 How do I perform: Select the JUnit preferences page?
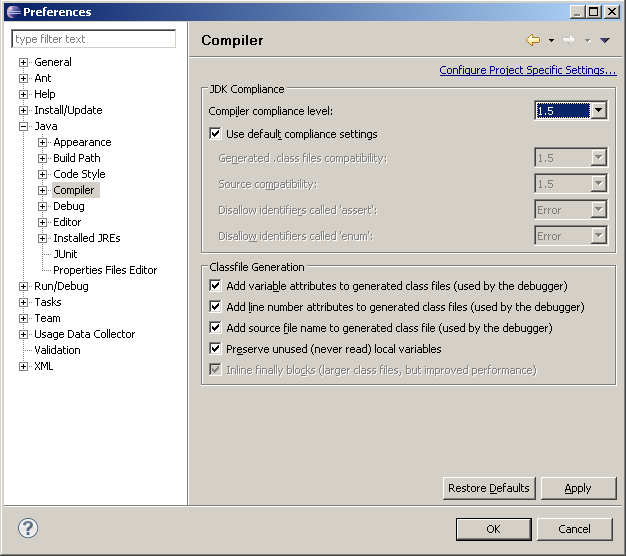pos(65,254)
